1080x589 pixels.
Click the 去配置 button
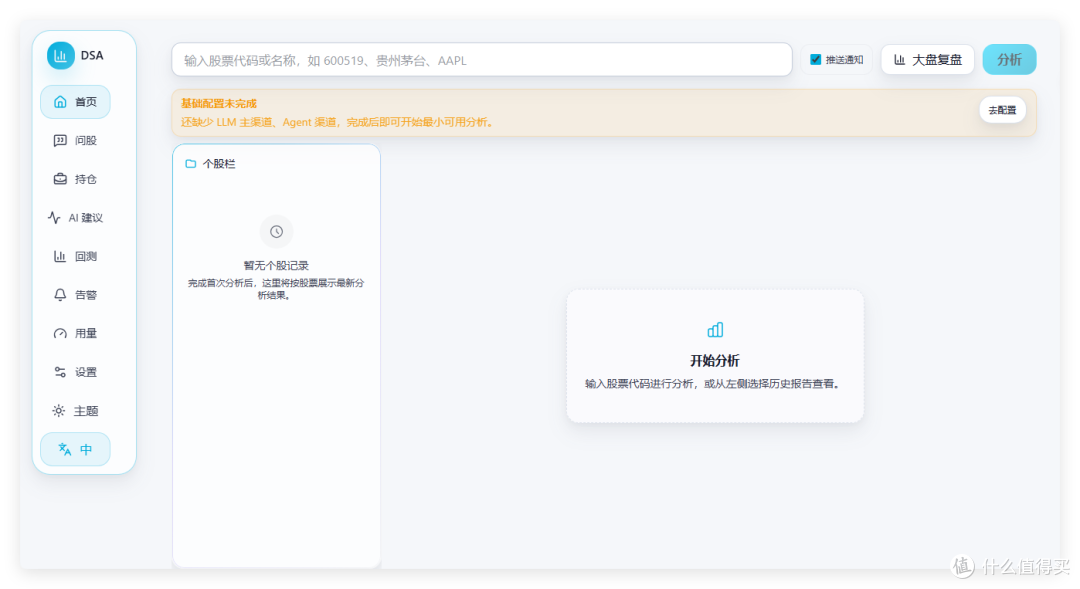[x=1002, y=110]
